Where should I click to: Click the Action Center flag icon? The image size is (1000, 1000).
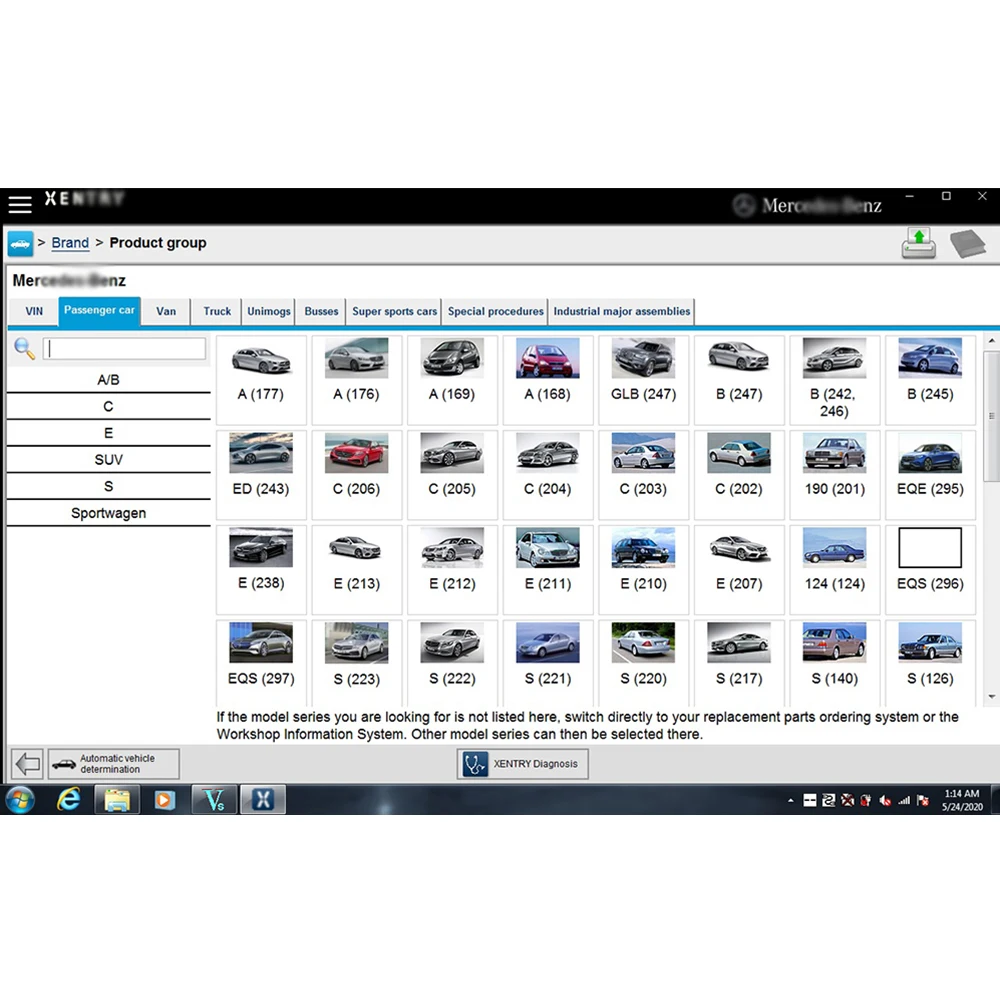923,800
